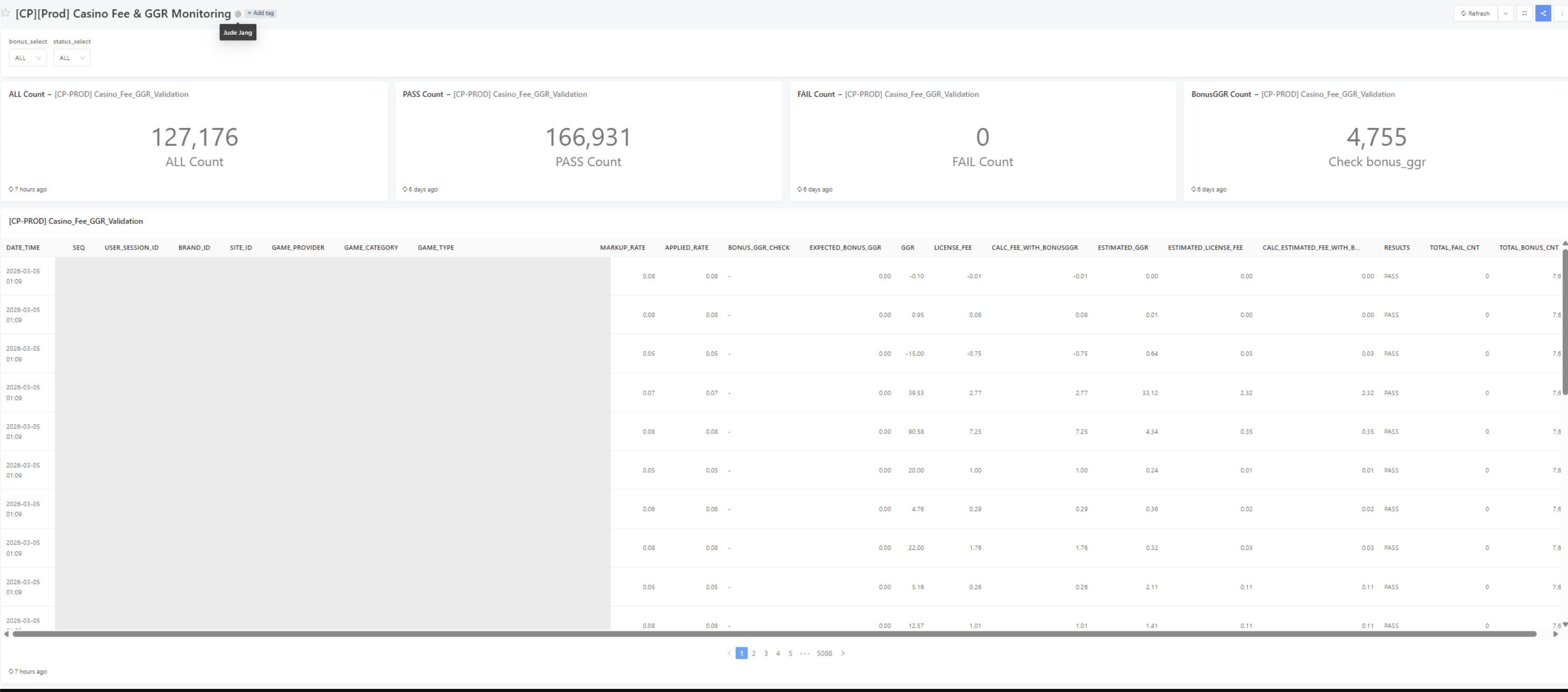Sort table by SITE_ID column header
Viewport: 1568px width, 692px height.
click(241, 248)
